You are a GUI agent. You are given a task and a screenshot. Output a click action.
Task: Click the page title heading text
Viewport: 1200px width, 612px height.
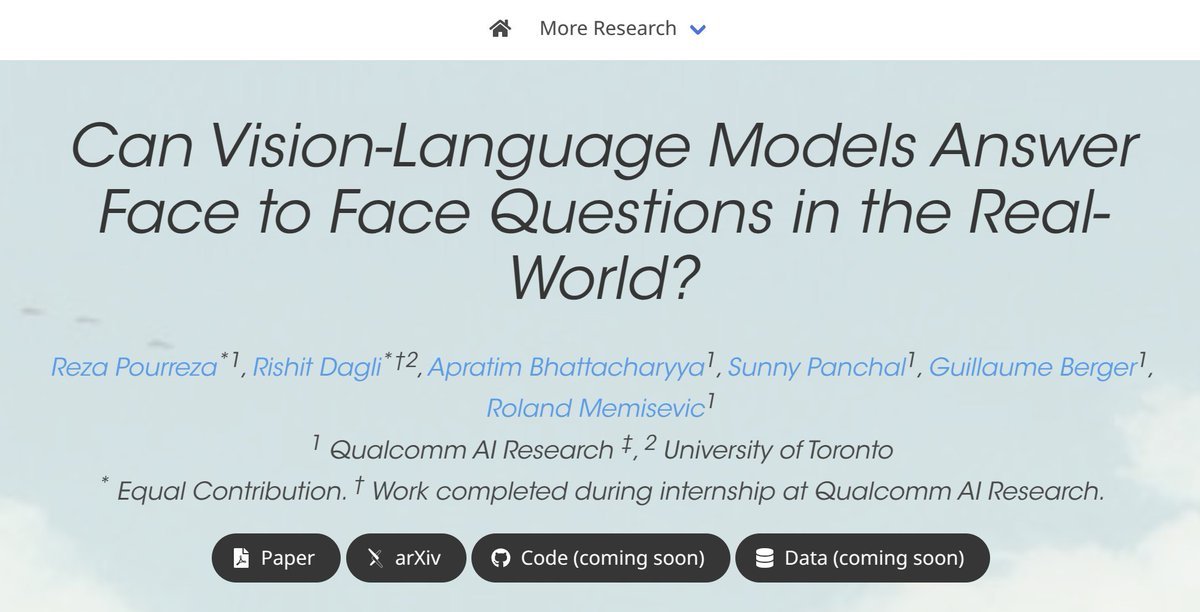point(604,214)
